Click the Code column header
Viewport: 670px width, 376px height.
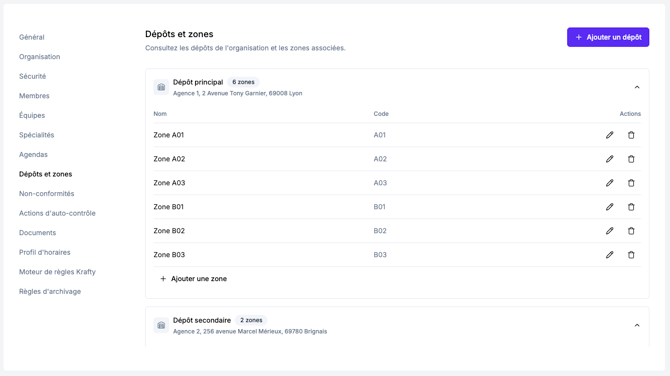coord(381,114)
